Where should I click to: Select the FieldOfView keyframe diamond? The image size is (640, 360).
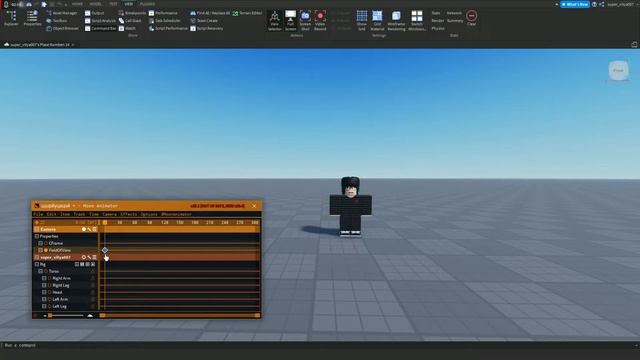pos(105,250)
